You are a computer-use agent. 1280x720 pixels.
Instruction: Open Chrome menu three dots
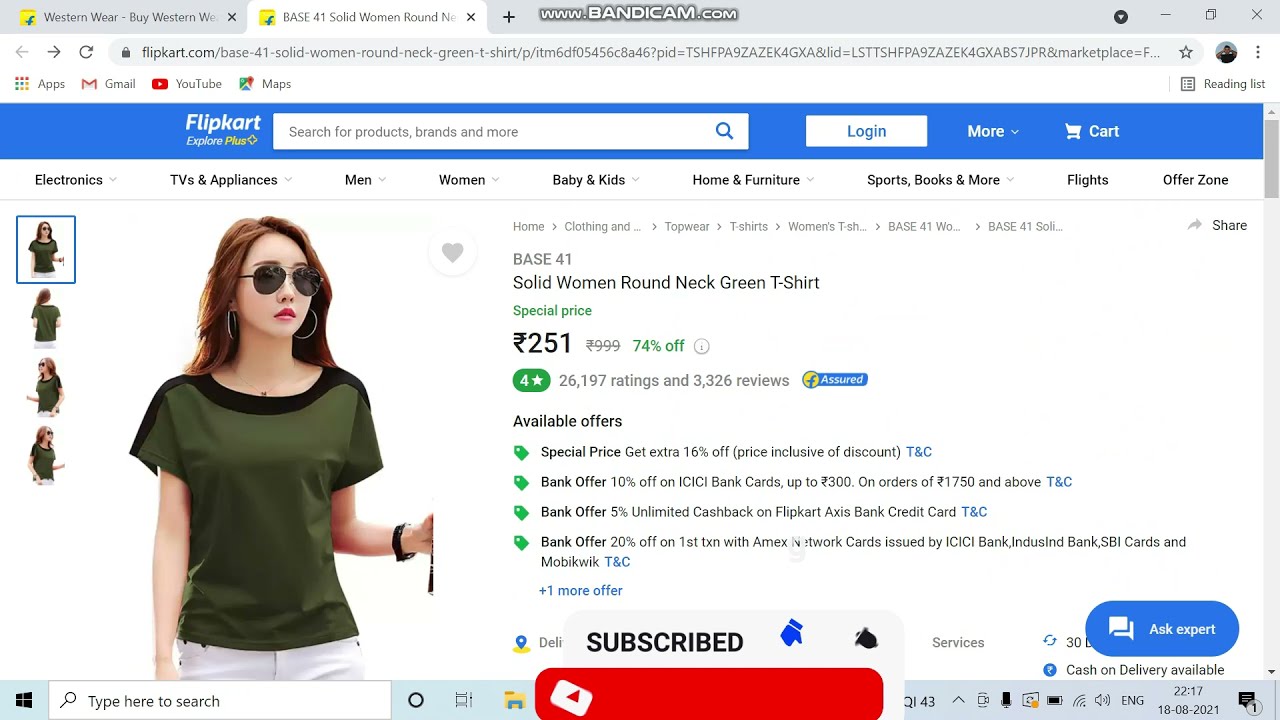[x=1258, y=52]
